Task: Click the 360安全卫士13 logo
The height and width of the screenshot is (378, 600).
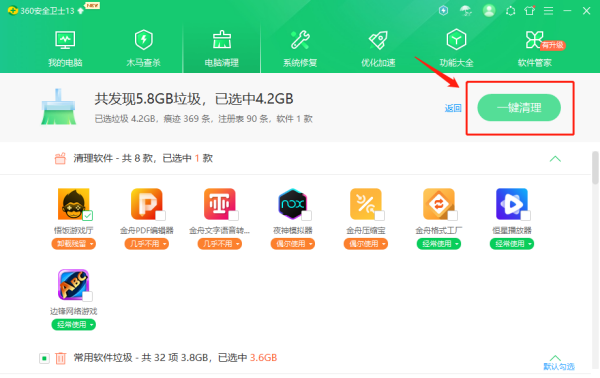Action: (13, 11)
